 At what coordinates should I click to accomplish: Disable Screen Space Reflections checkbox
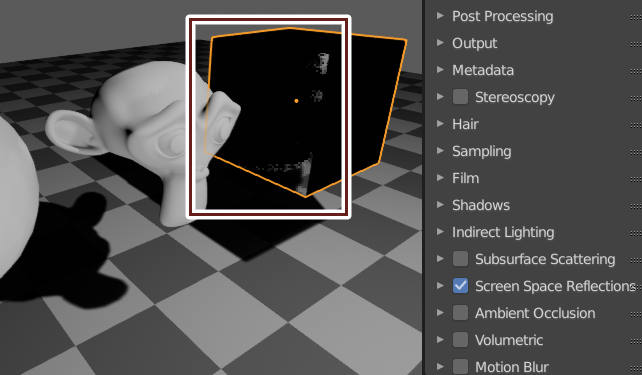[460, 286]
